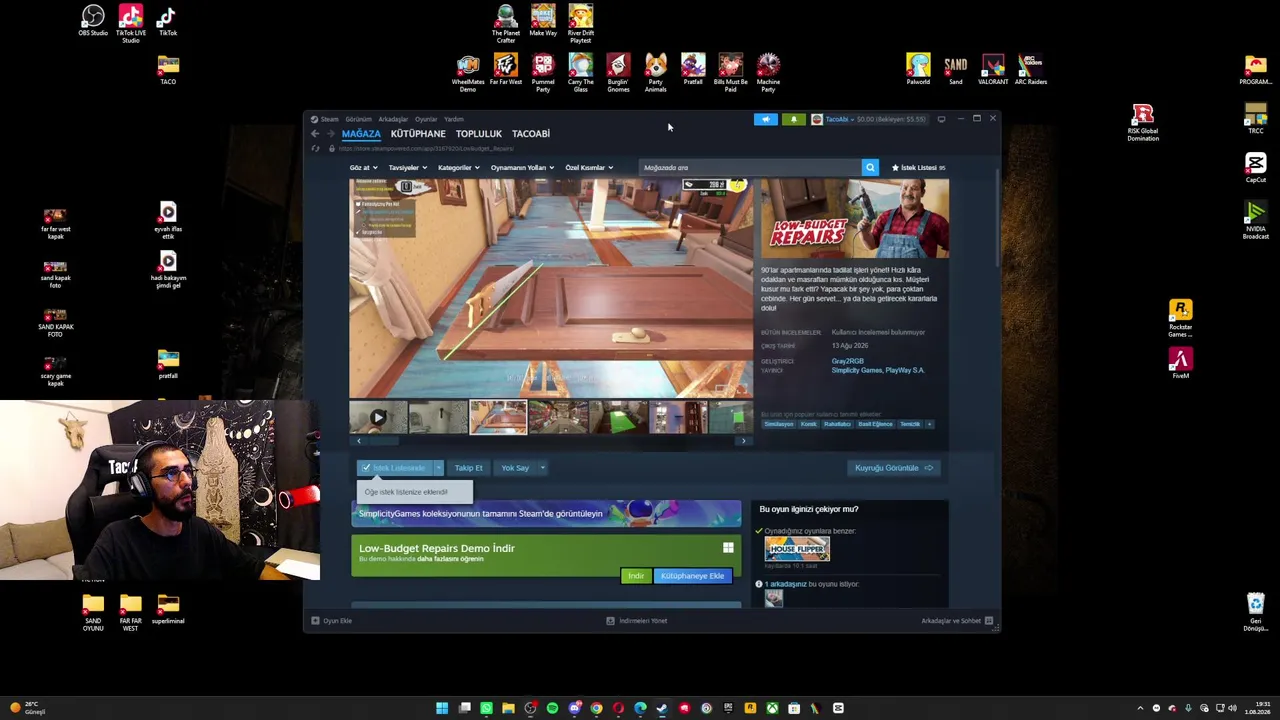Image resolution: width=1280 pixels, height=720 pixels.
Task: Open Make Way desktop shortcut
Action: click(543, 21)
